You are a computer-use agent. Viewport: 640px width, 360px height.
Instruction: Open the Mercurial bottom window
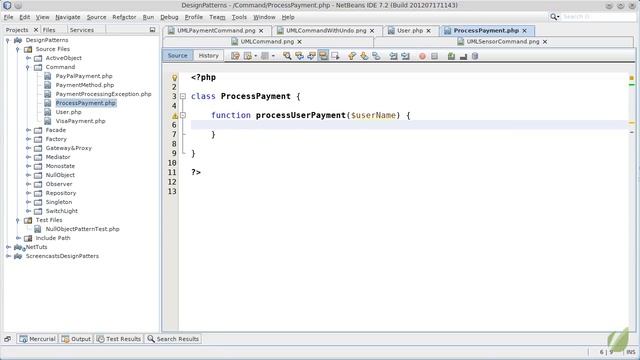click(38, 339)
